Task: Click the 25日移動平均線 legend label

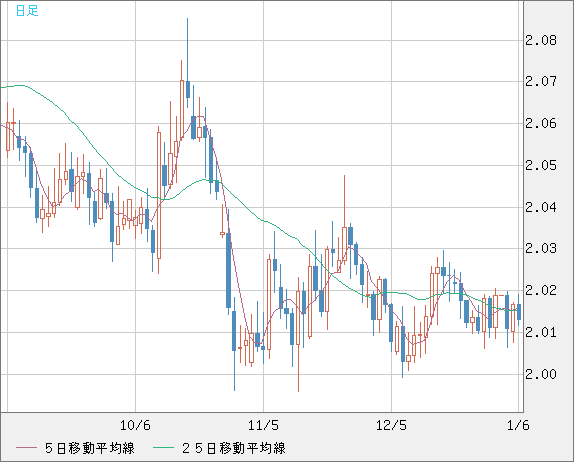Action: pos(234,448)
